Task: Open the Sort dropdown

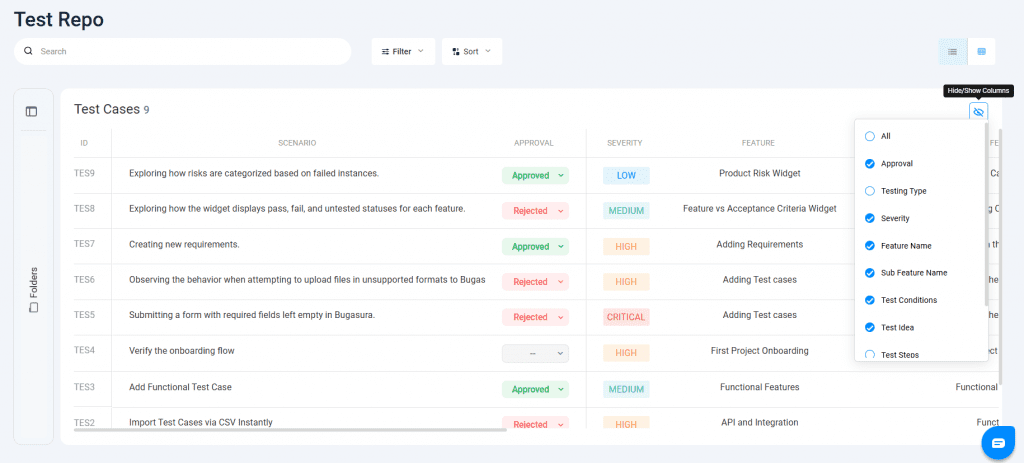Action: tap(471, 51)
